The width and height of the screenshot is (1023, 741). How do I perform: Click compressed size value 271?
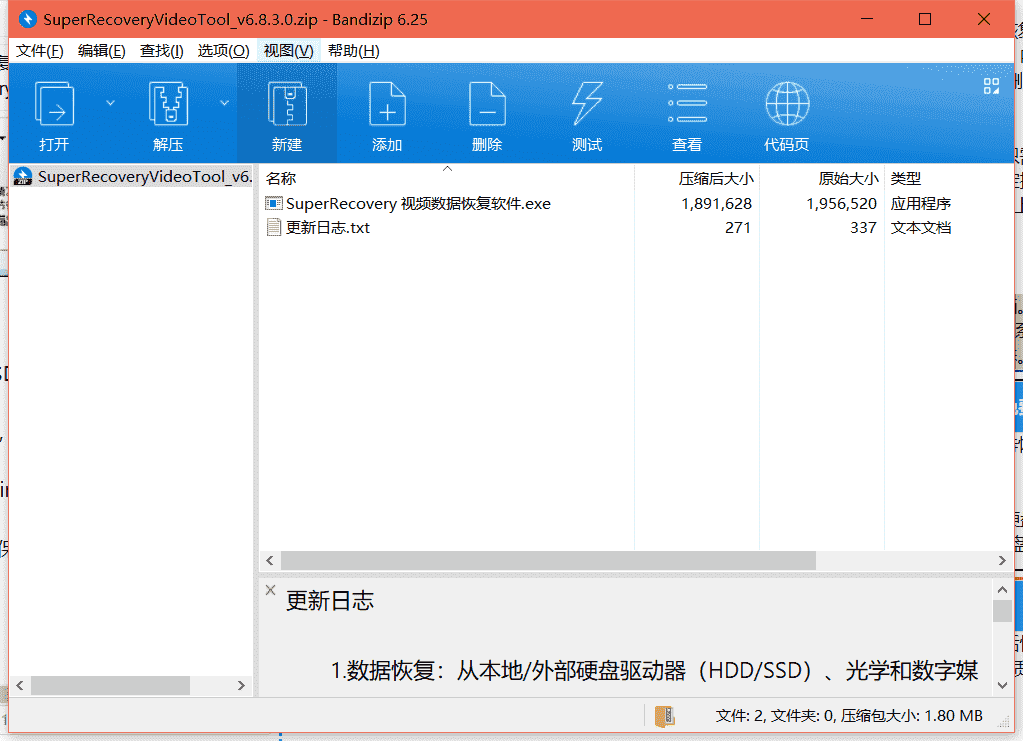(x=738, y=228)
